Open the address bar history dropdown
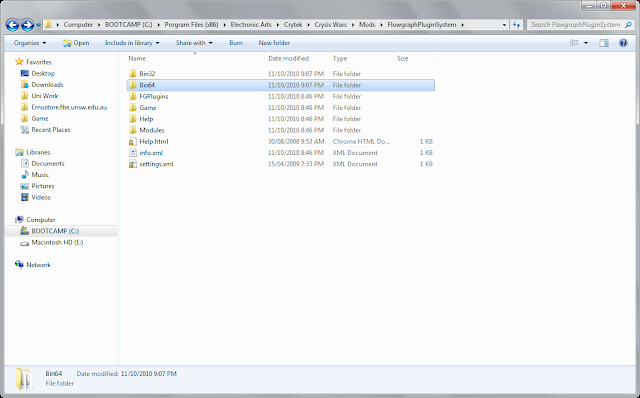640x398 pixels. (x=504, y=25)
